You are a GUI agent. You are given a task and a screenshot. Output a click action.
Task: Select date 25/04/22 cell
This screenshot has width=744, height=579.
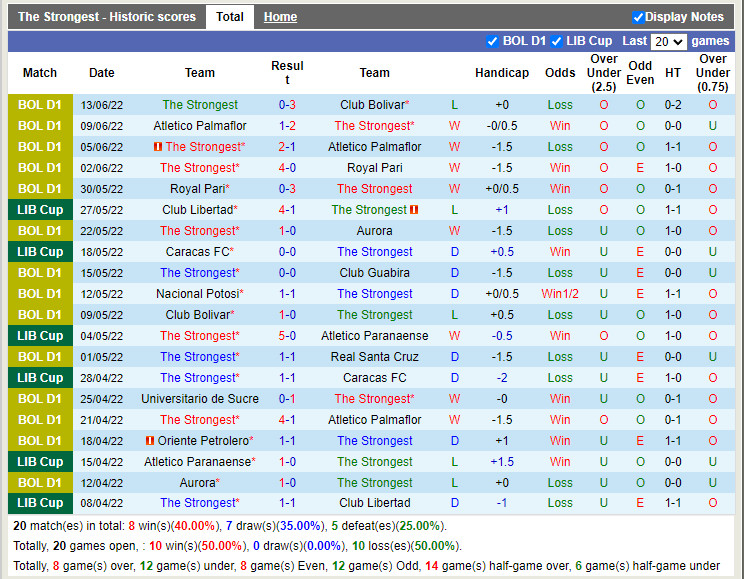click(x=102, y=399)
